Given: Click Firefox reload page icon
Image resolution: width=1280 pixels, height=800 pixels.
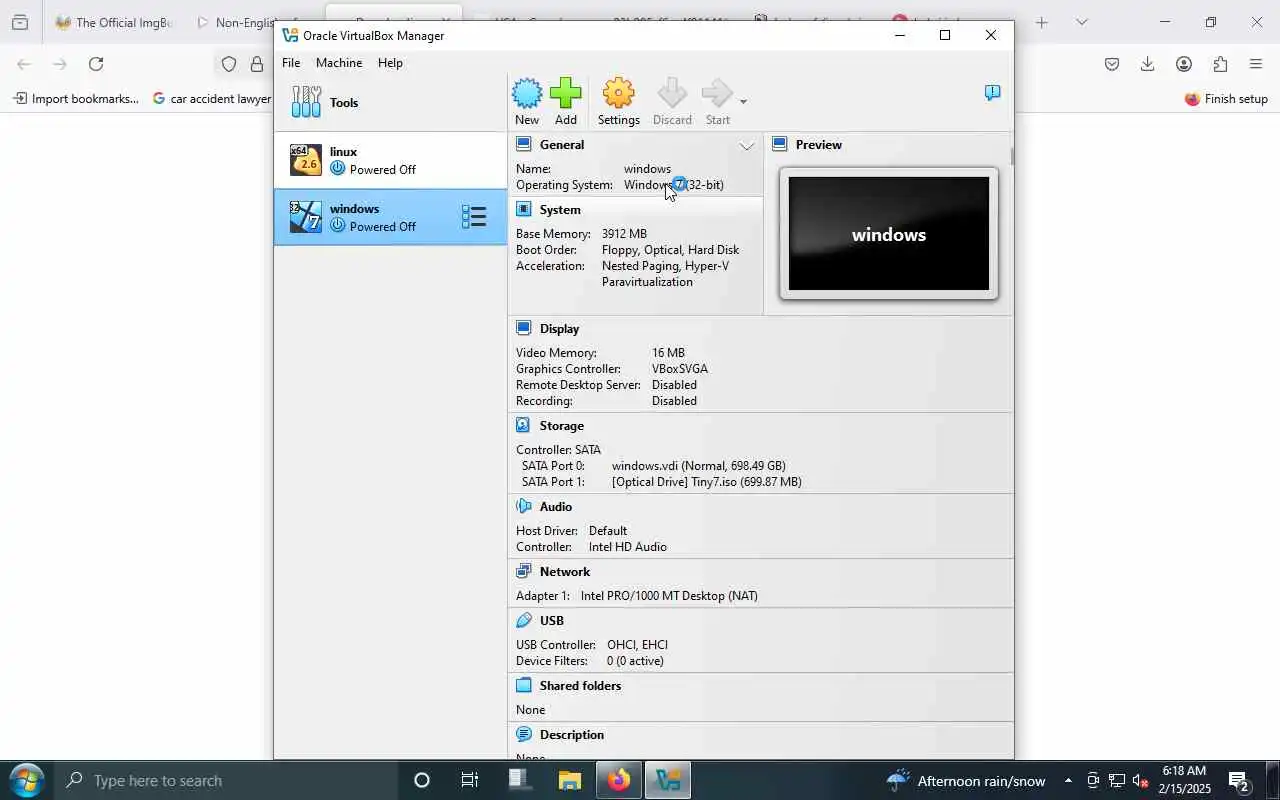Looking at the screenshot, I should 96,64.
